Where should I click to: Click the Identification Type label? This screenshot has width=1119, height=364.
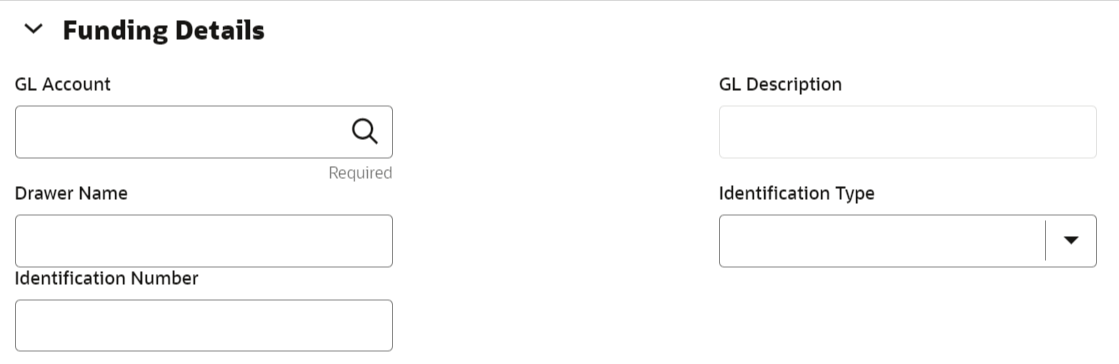[x=796, y=193]
